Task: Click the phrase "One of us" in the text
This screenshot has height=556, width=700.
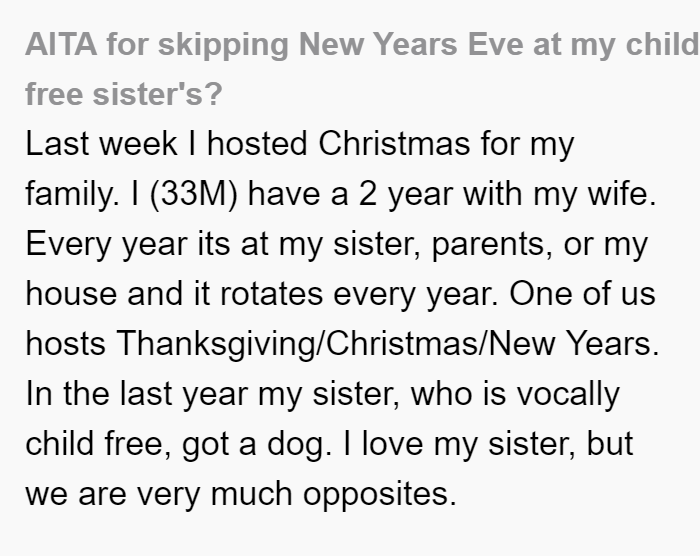Action: [x=582, y=294]
